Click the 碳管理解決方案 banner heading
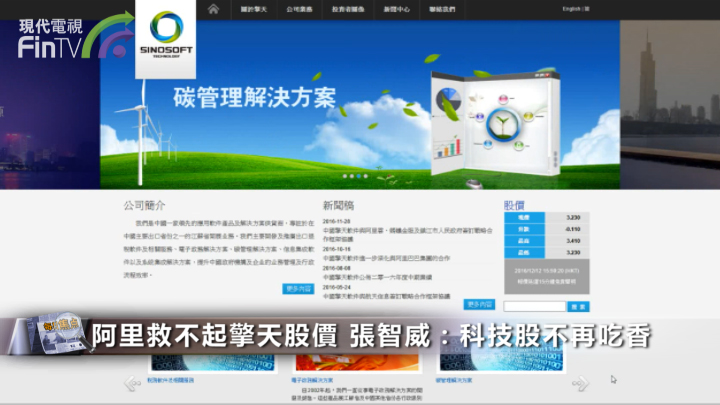720x405 pixels. [x=254, y=97]
